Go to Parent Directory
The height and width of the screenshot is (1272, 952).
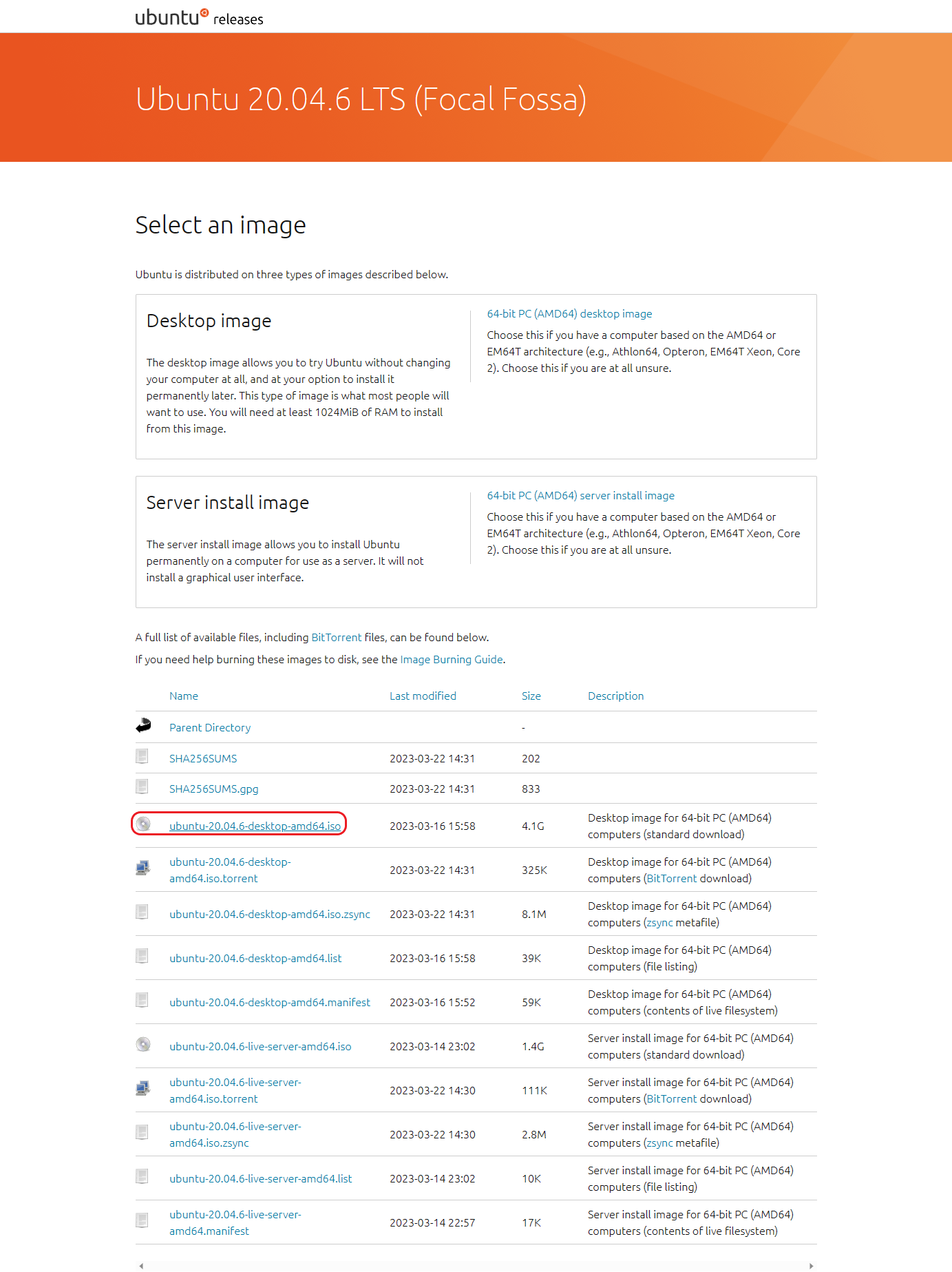210,728
